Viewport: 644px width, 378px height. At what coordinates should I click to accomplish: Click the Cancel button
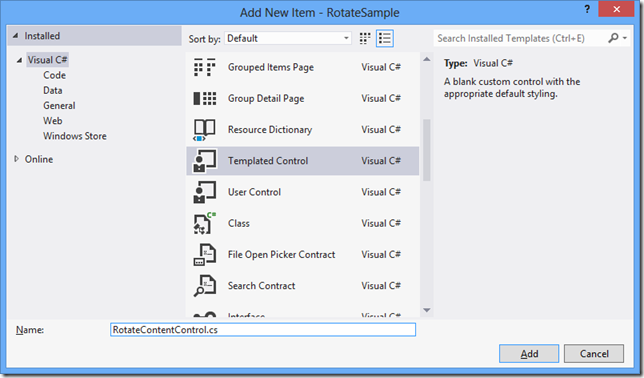594,354
